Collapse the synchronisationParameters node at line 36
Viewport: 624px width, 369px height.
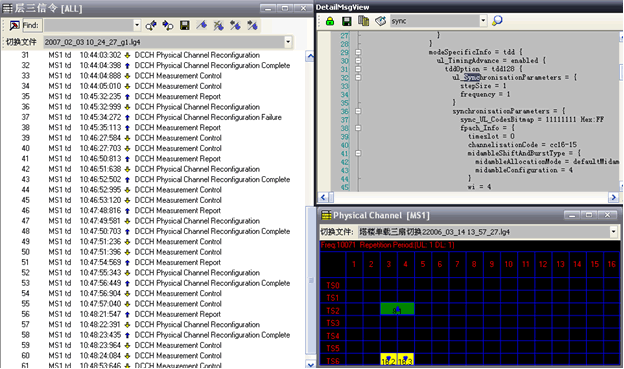[358, 111]
